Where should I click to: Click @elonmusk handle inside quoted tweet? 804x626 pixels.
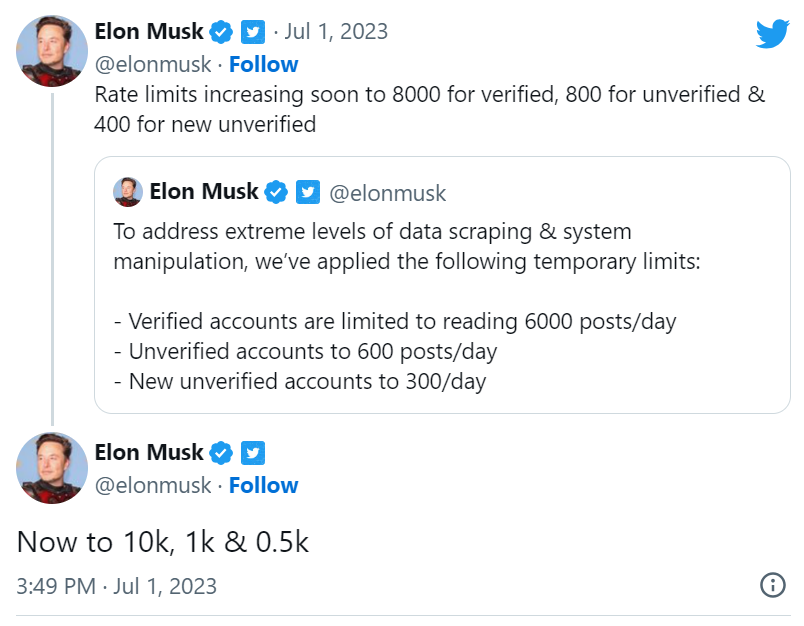388,193
